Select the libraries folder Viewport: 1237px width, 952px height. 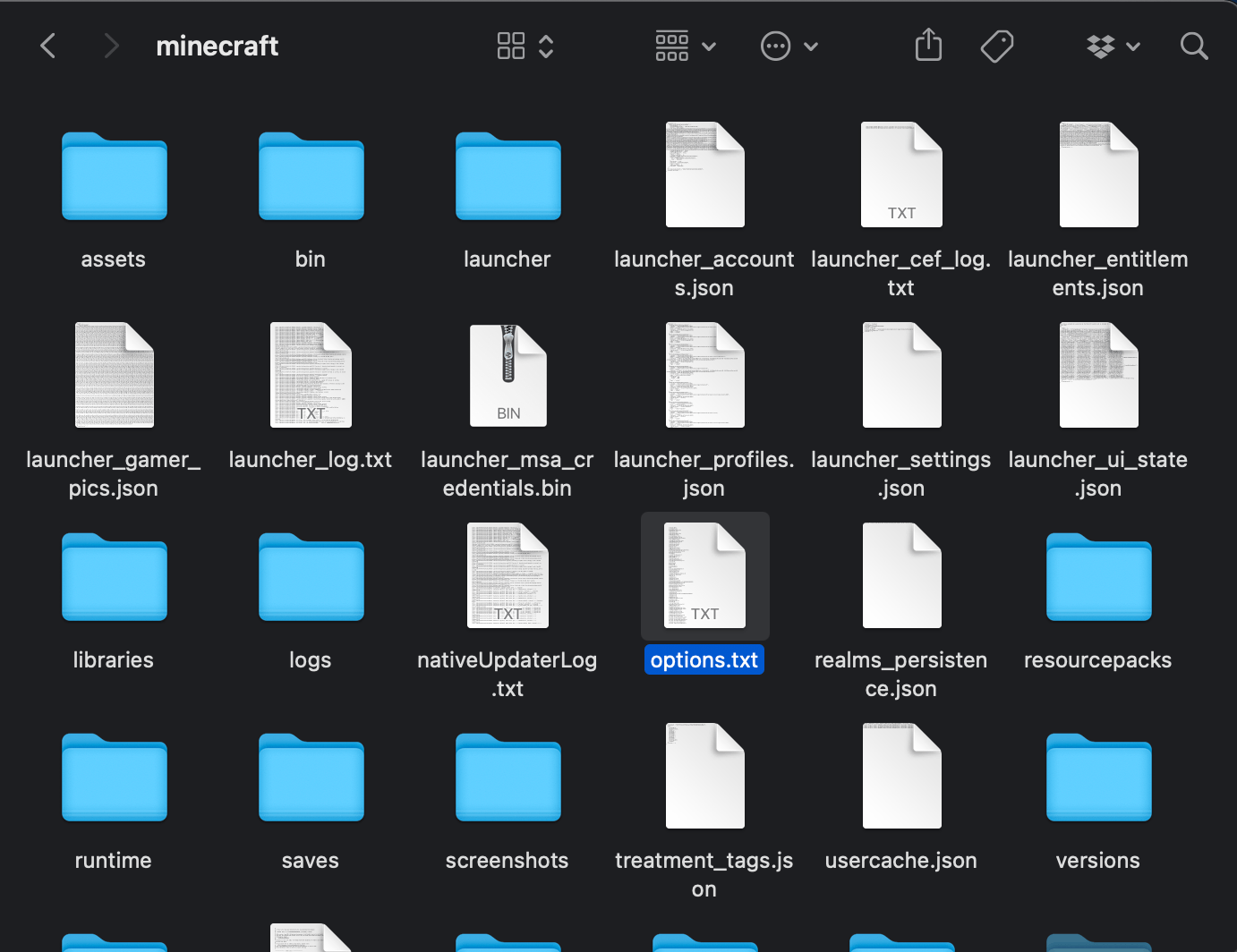tap(115, 576)
